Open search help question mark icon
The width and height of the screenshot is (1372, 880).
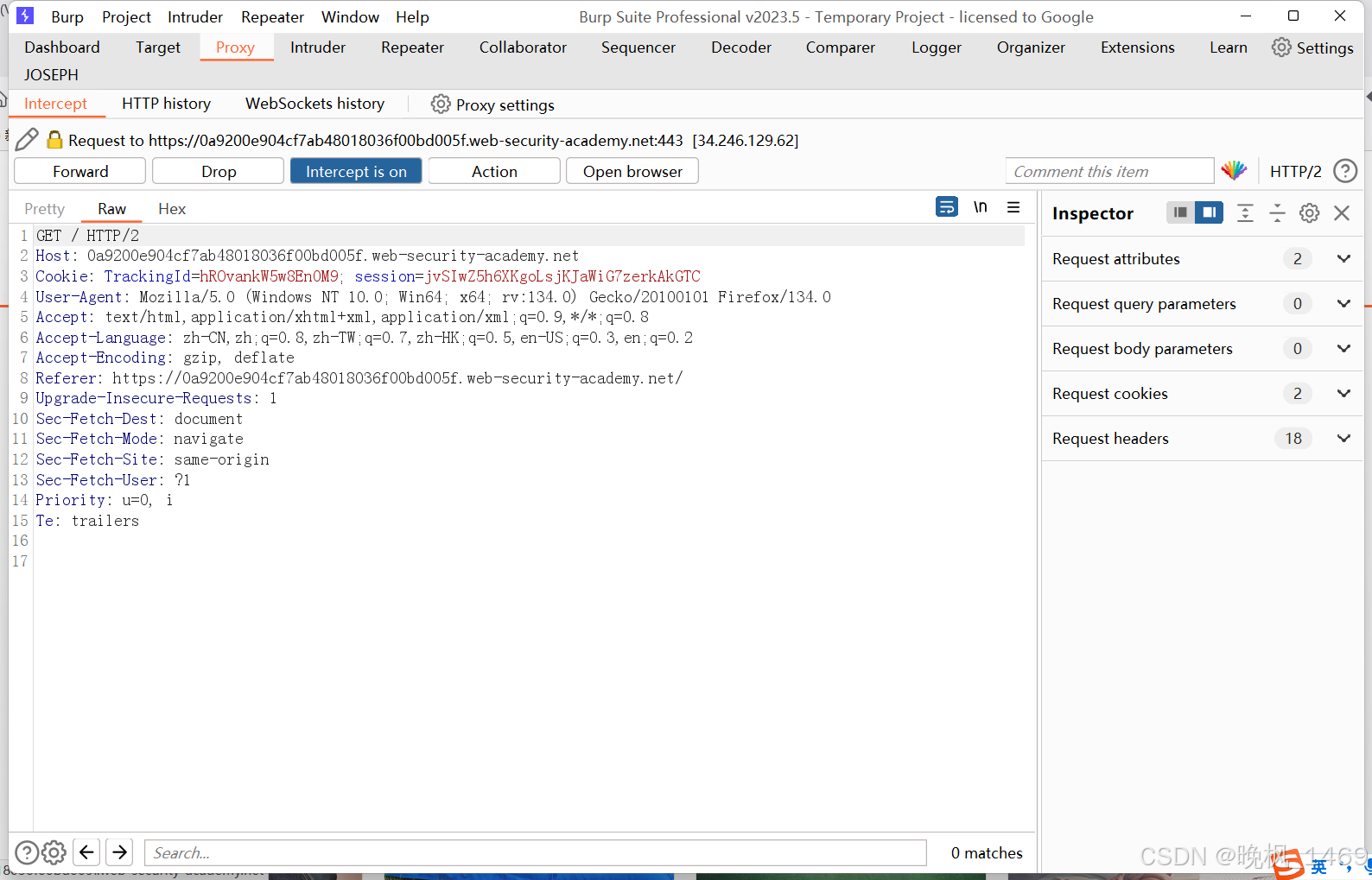click(x=27, y=852)
